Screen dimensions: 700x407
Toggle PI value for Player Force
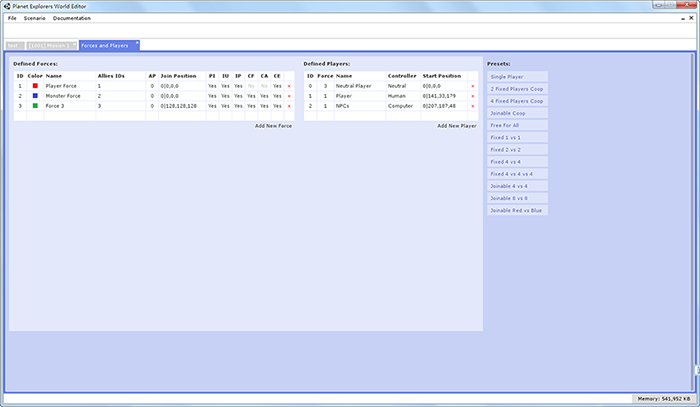[212, 86]
